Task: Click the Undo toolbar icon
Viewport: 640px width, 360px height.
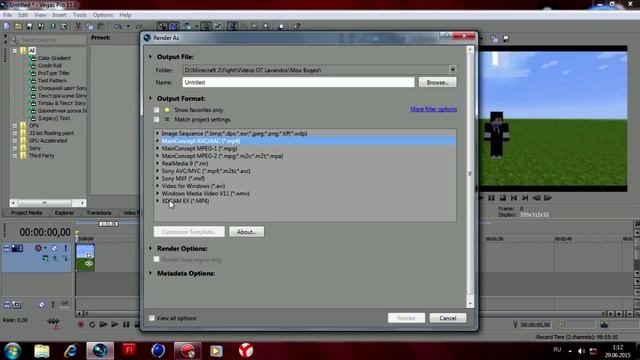Action: pos(118,27)
